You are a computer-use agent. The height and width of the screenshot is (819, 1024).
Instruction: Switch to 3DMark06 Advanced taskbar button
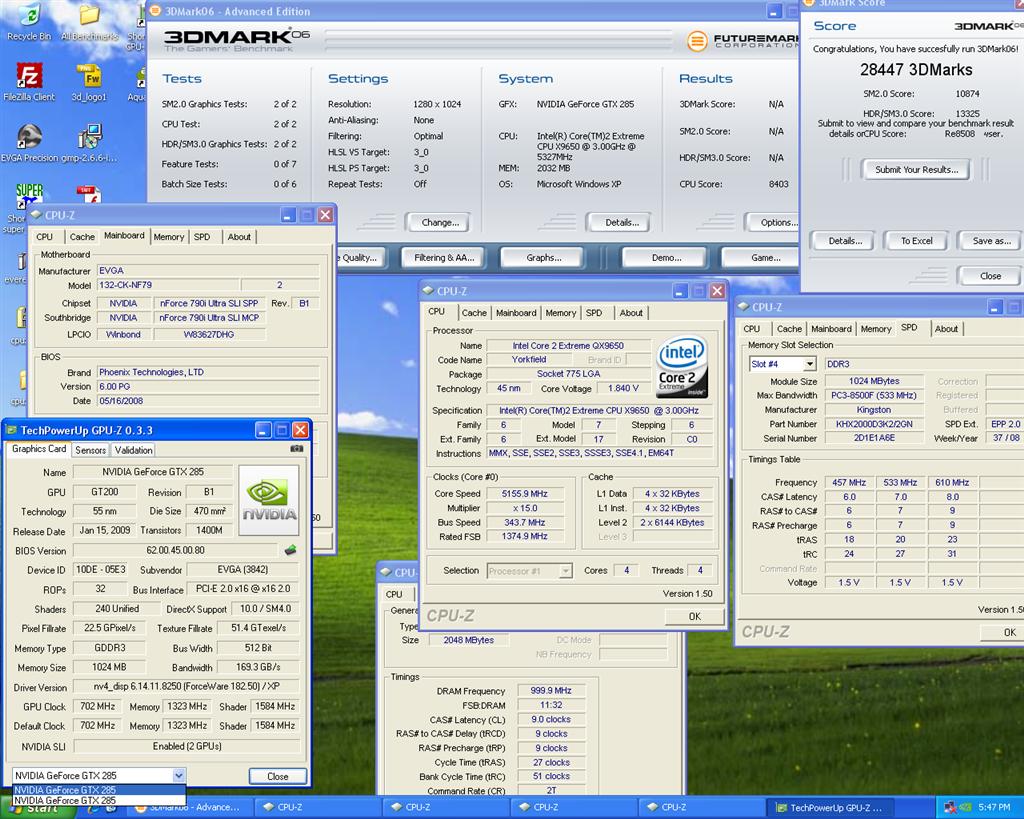click(187, 807)
